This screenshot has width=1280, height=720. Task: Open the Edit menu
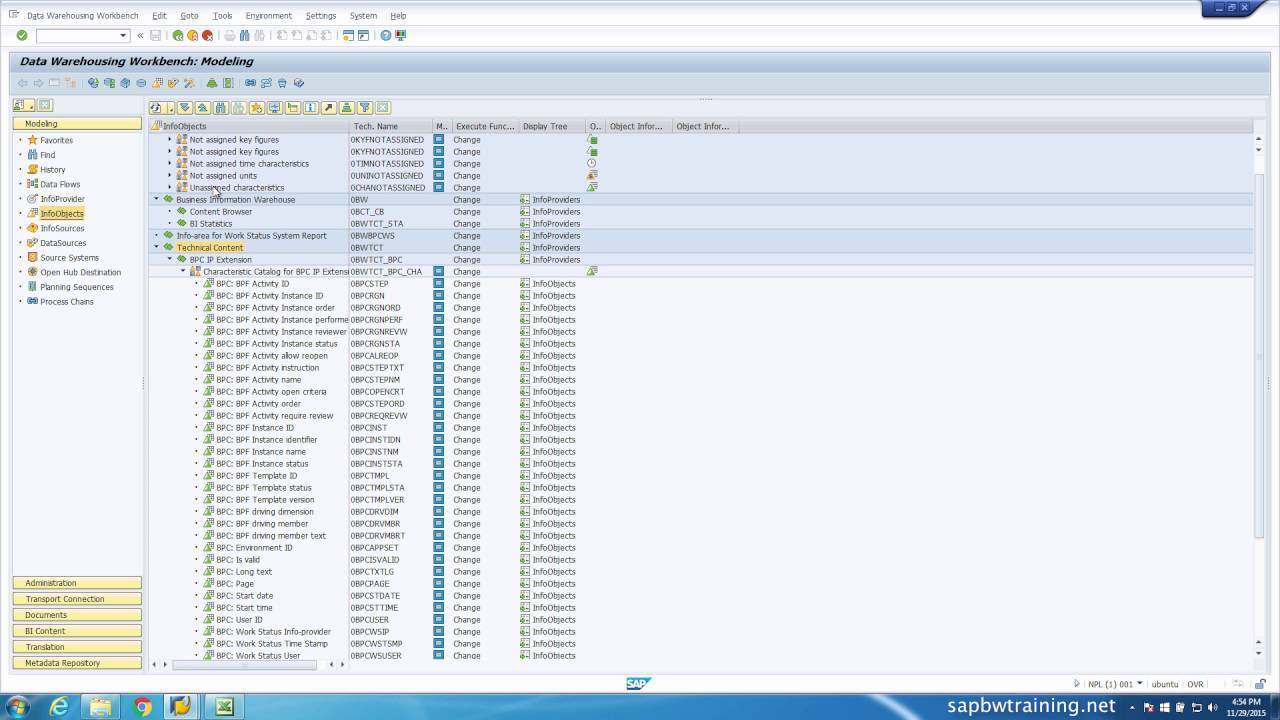(159, 16)
